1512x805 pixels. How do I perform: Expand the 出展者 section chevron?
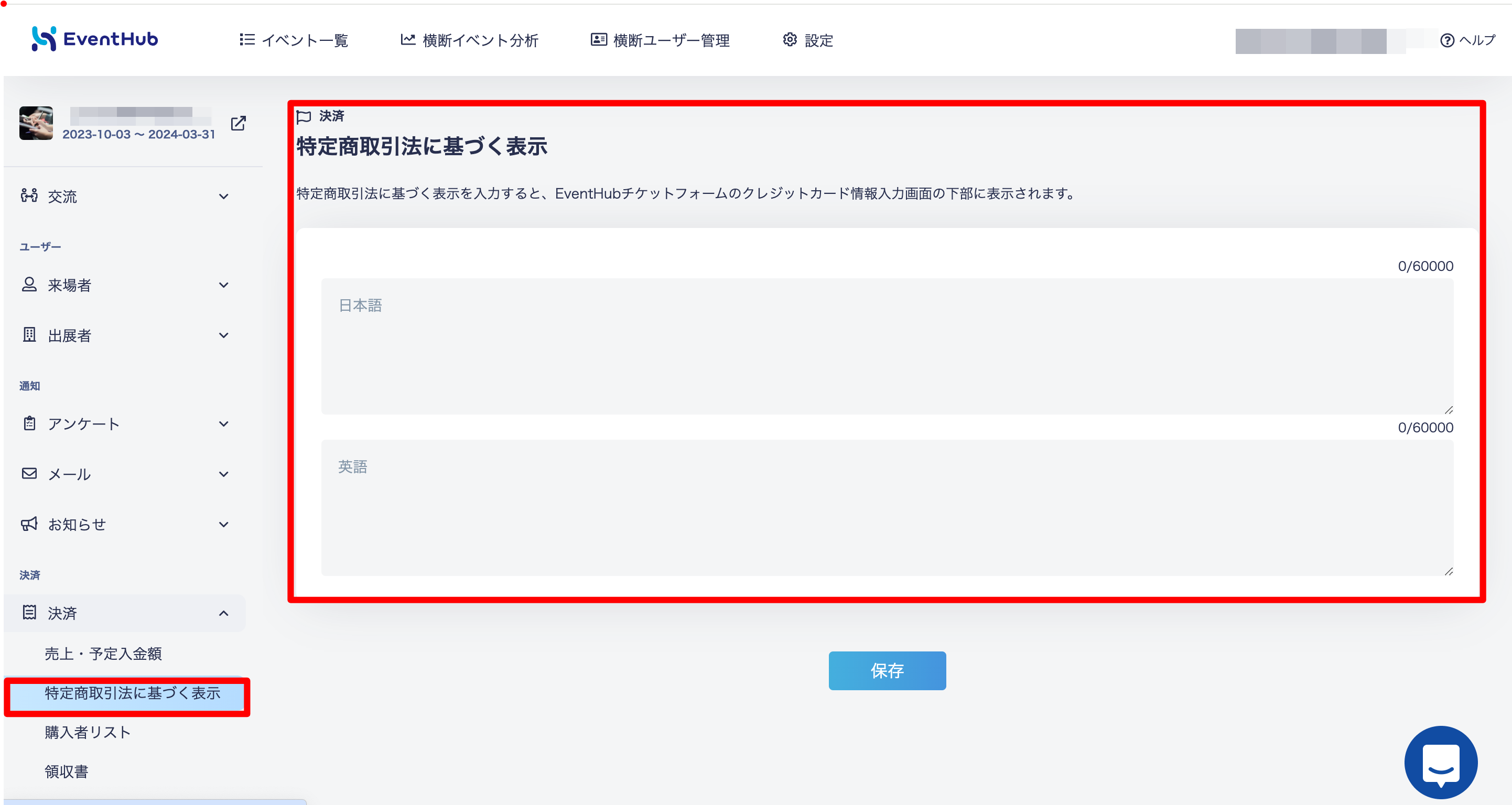[x=224, y=335]
